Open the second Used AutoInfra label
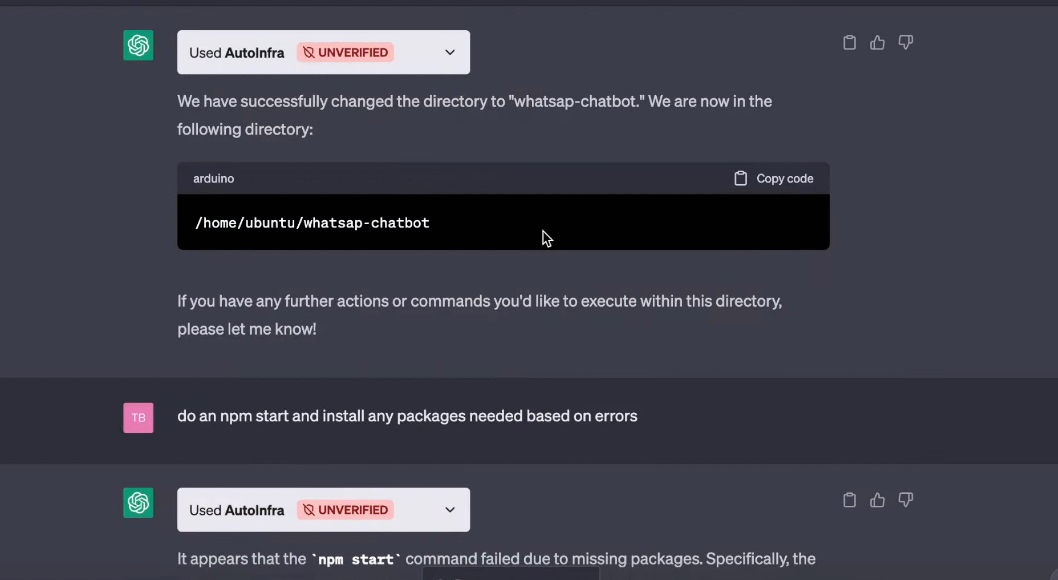 tap(237, 510)
